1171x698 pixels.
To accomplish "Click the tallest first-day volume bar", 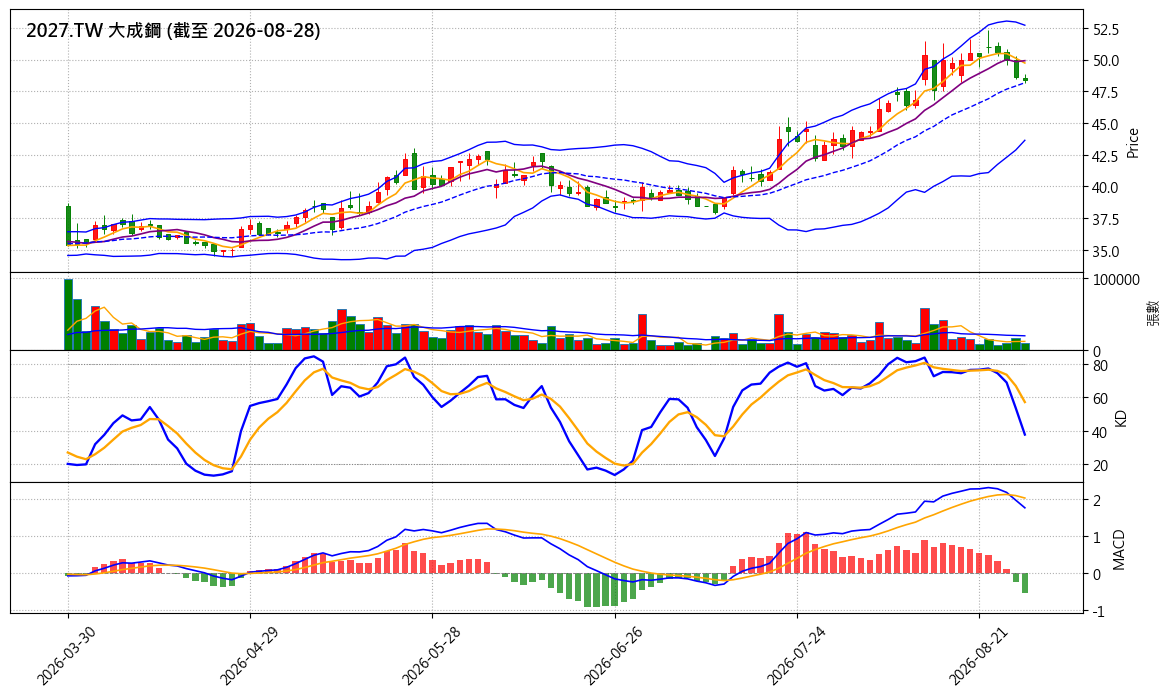I will point(69,314).
